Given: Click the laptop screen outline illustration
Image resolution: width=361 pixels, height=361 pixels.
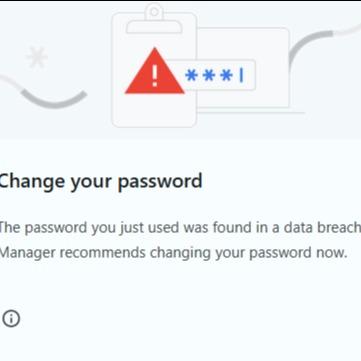Looking at the screenshot, I should (243, 68).
